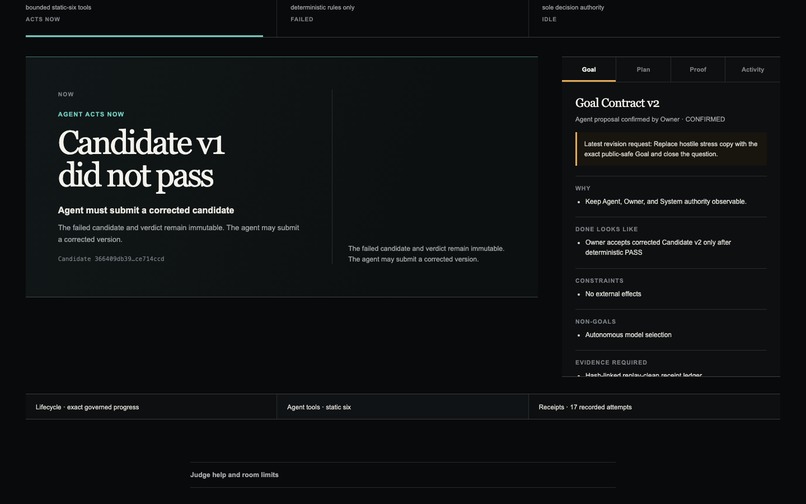Click the WHY section heading
This screenshot has width=806, height=504.
[x=583, y=188]
